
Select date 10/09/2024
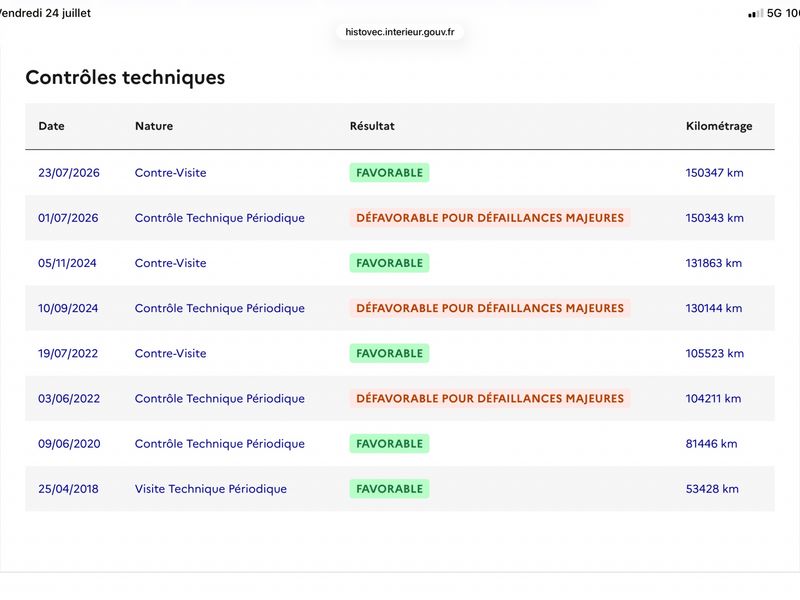click(68, 308)
